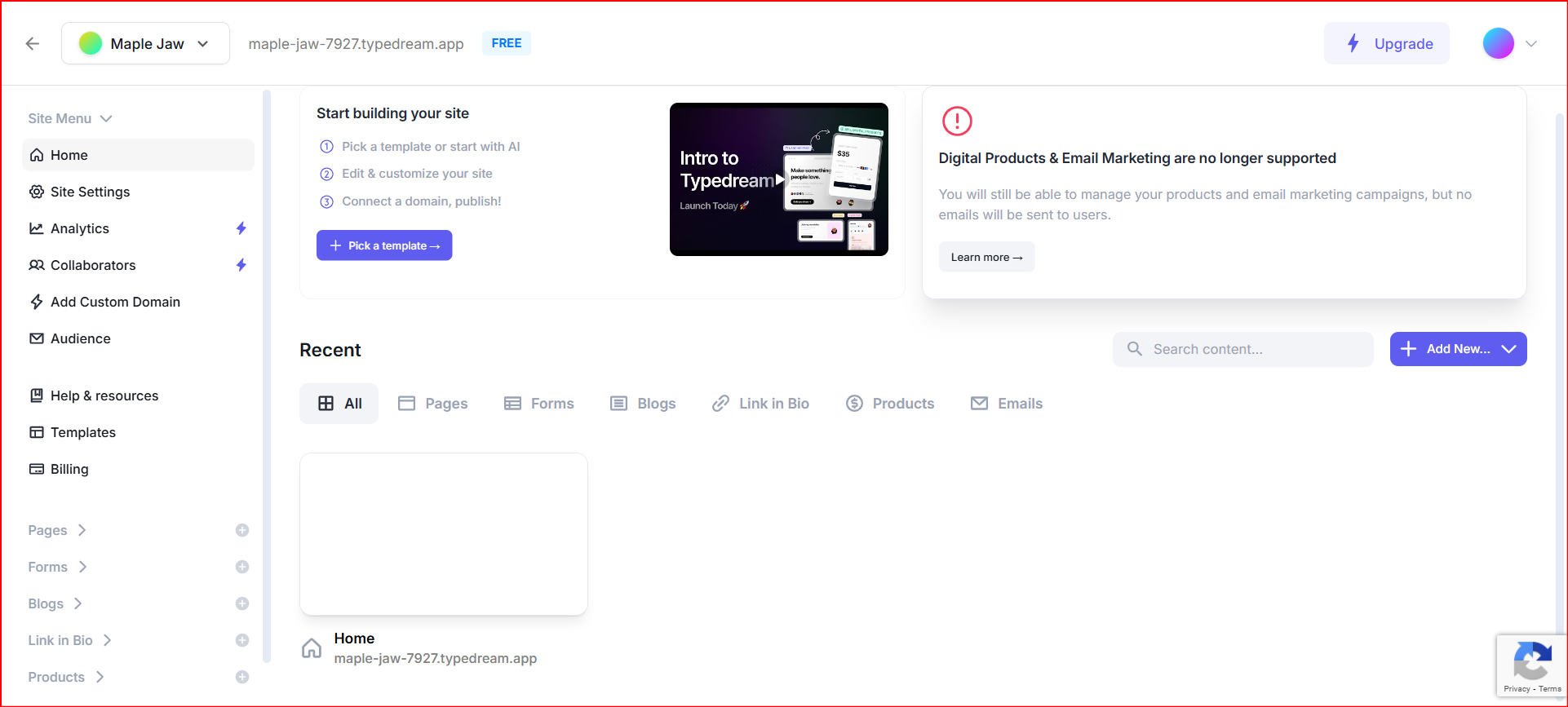1568x707 pixels.
Task: Click step 3 Connect a domain, publish!
Action: point(410,201)
